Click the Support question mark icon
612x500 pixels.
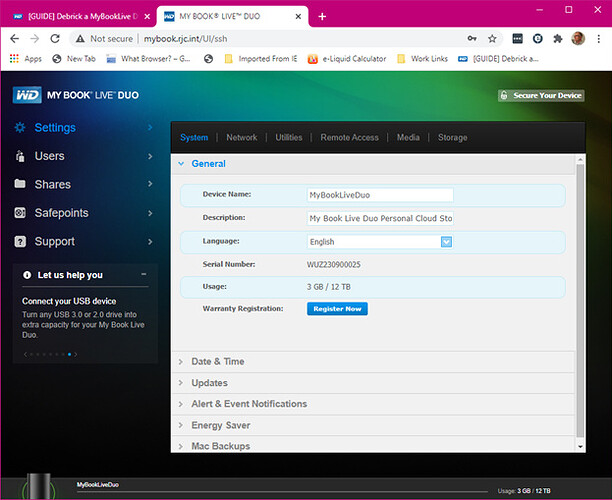click(20, 242)
